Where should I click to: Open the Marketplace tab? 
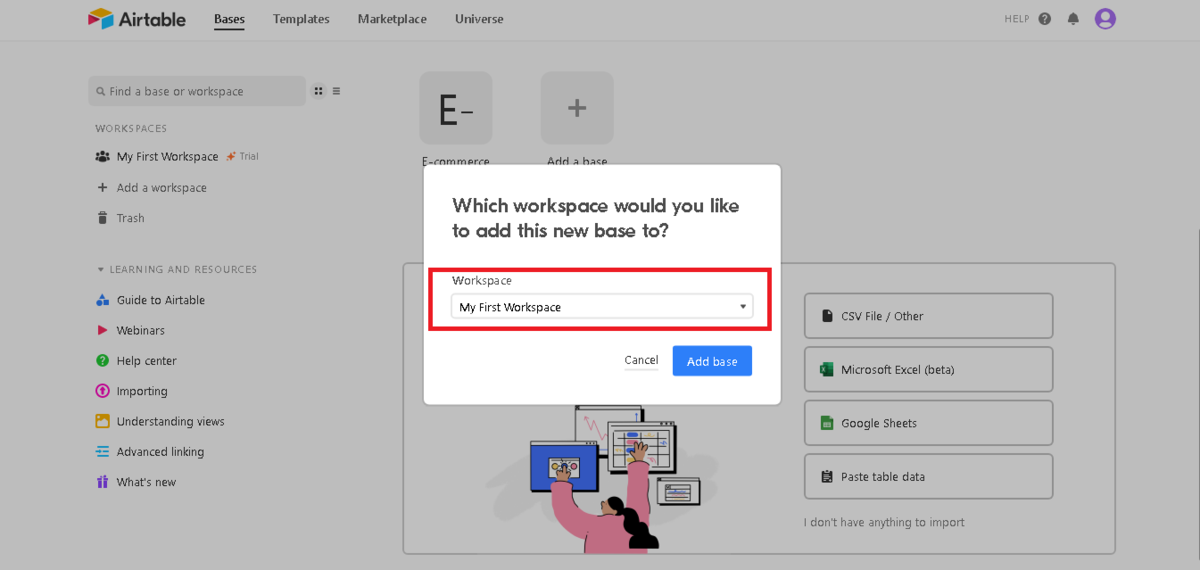pos(392,19)
